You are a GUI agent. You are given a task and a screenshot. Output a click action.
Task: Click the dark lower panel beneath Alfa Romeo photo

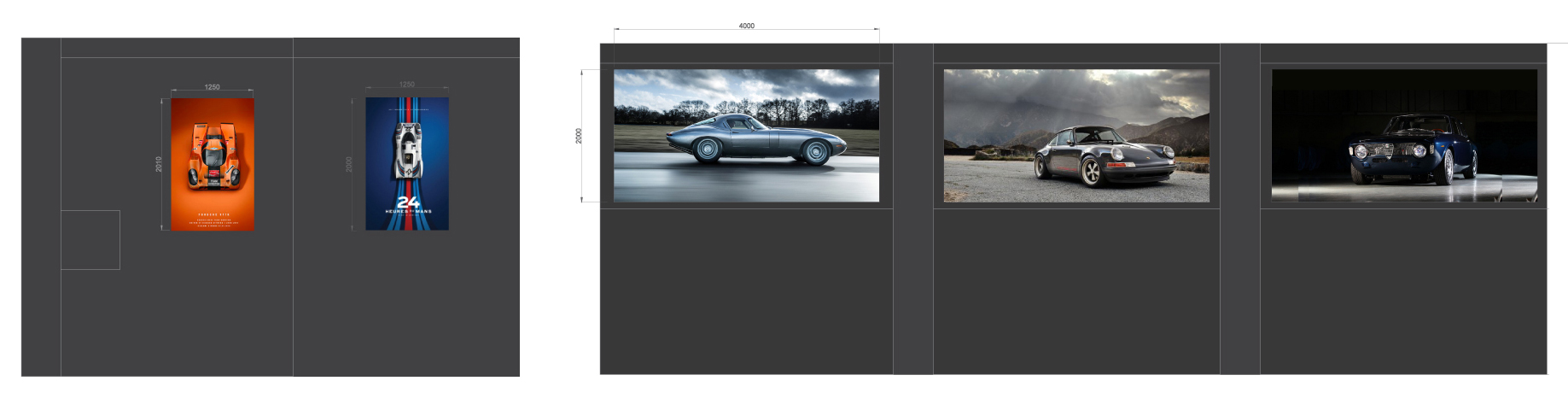[x=1403, y=290]
